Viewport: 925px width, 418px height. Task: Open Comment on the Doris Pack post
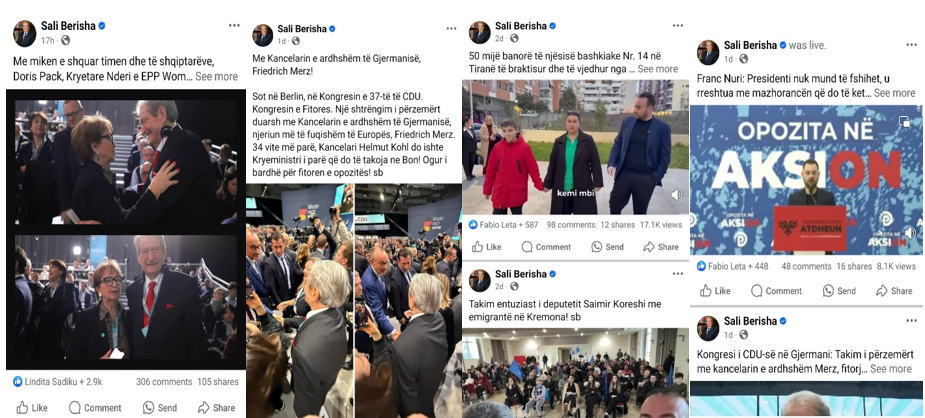coord(95,407)
